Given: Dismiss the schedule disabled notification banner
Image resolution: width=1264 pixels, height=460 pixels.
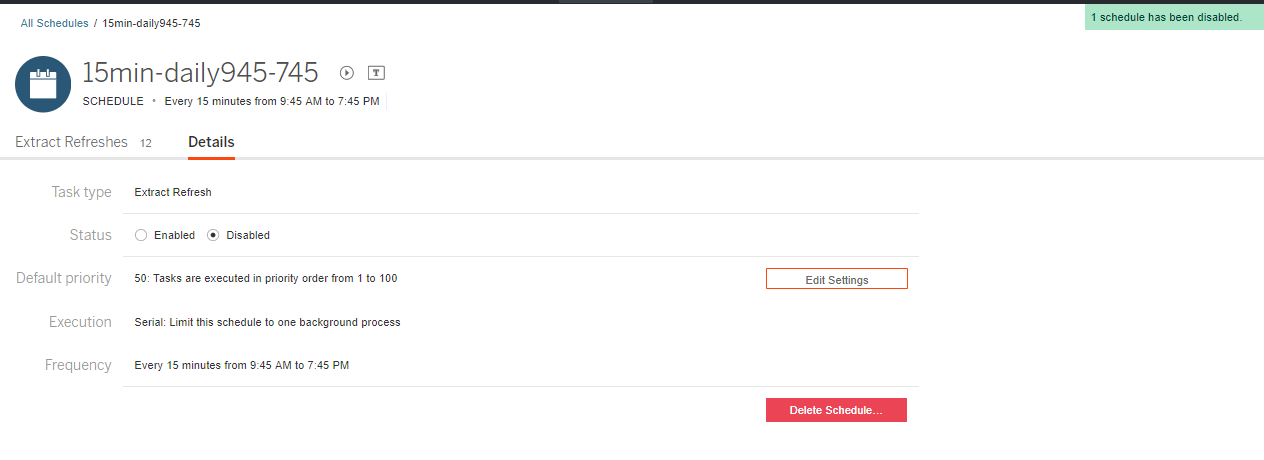Looking at the screenshot, I should pos(1174,17).
